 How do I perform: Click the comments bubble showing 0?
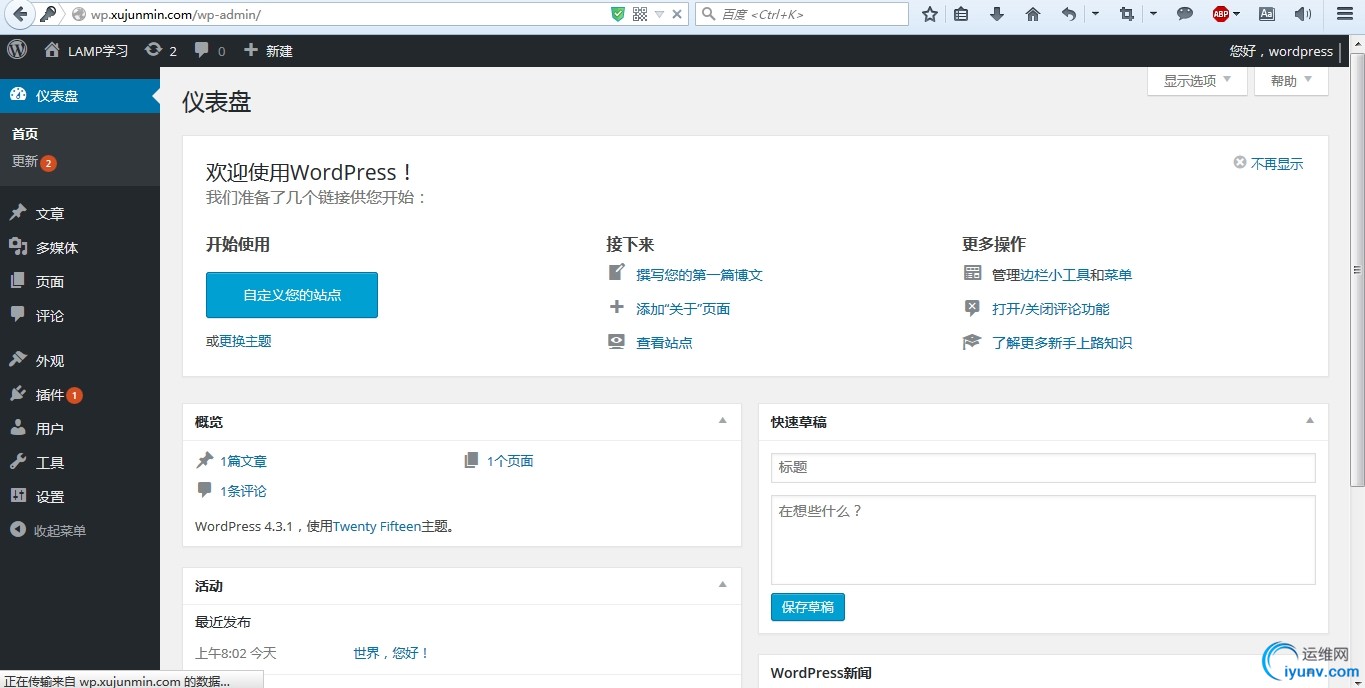210,51
